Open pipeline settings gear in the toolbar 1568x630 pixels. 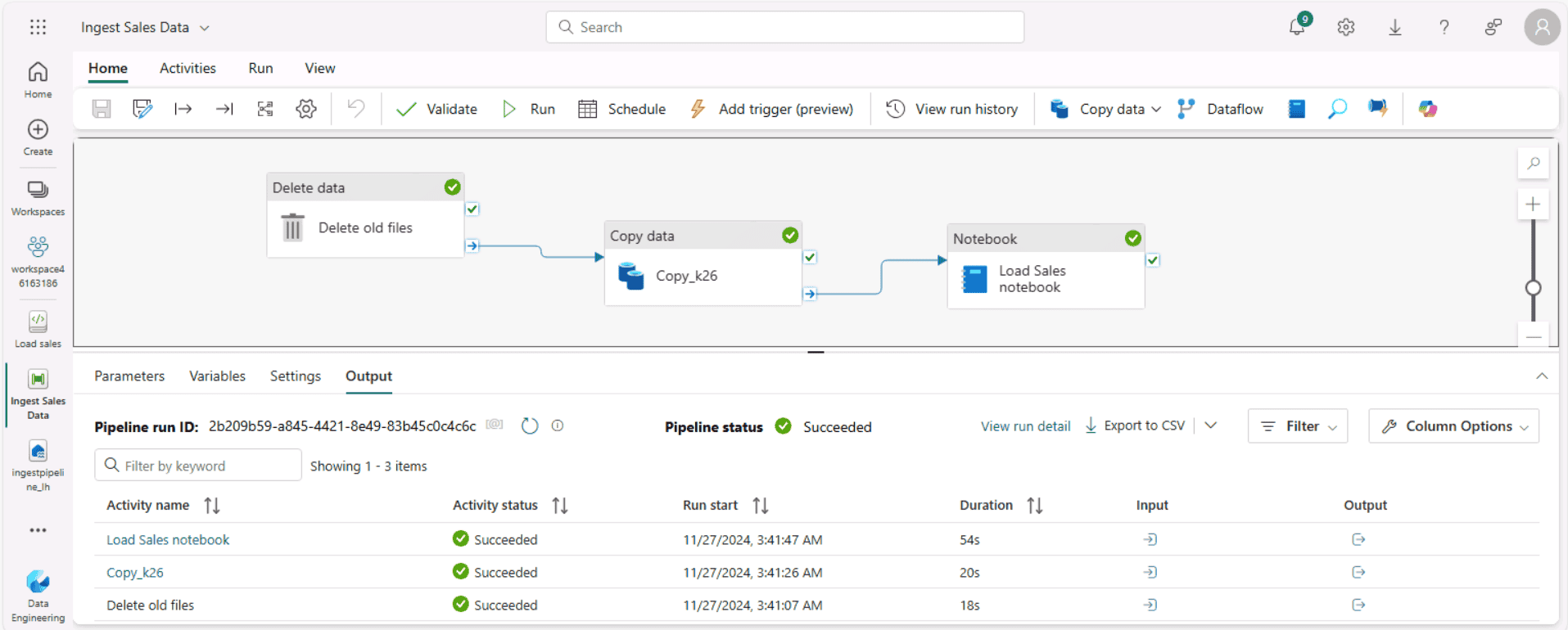[x=306, y=109]
